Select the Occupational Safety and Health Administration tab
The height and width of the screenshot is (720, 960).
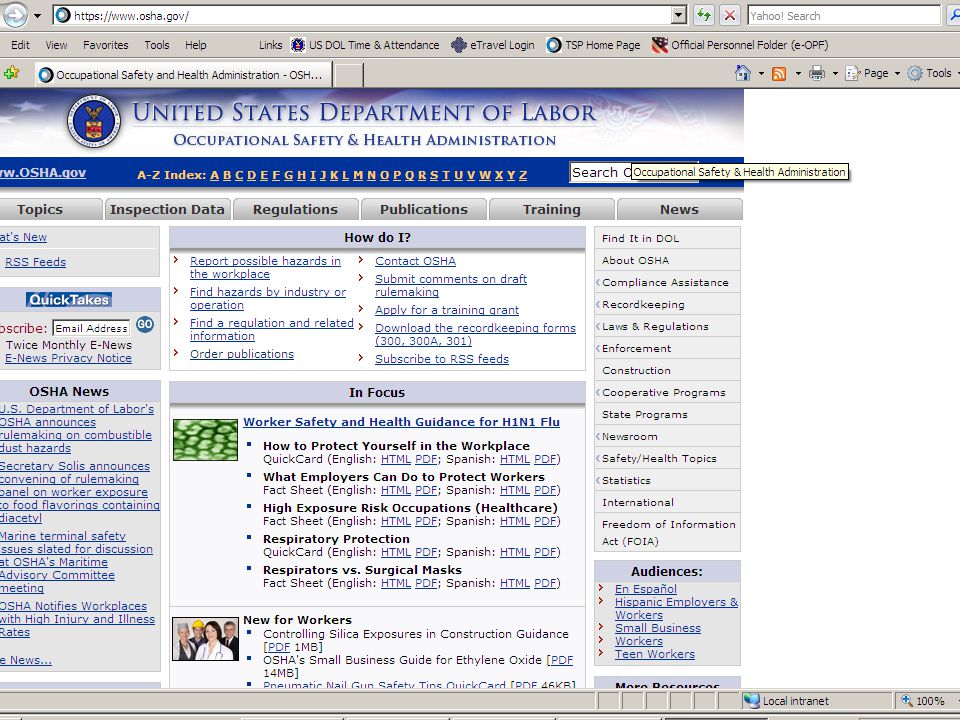[x=184, y=75]
